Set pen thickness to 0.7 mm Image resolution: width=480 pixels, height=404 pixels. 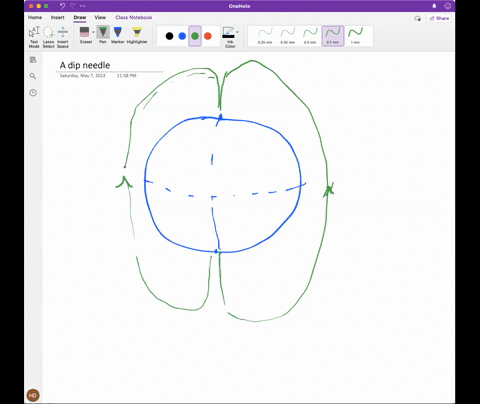pos(333,36)
